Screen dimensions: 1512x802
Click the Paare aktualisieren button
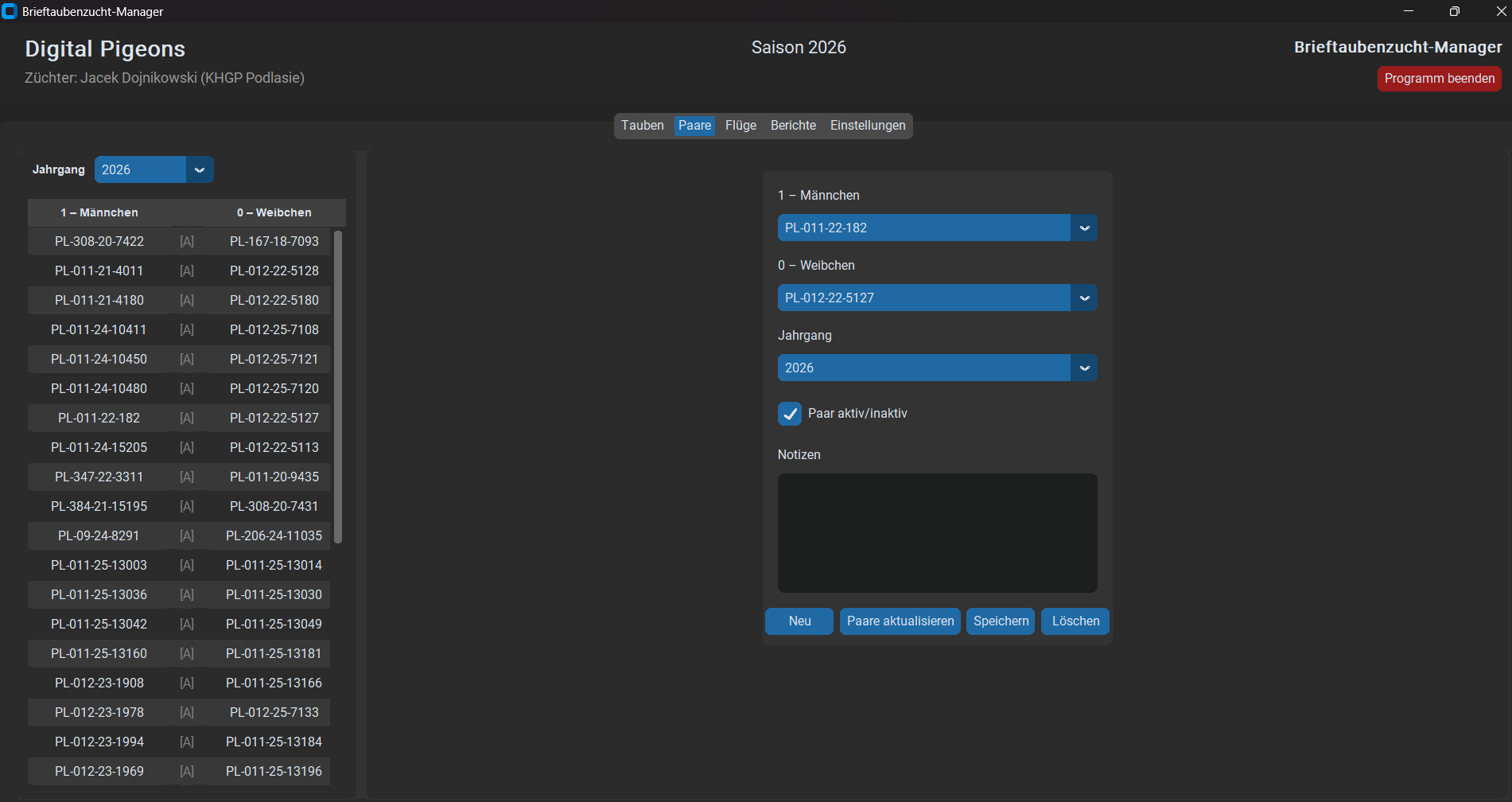pyautogui.click(x=900, y=621)
